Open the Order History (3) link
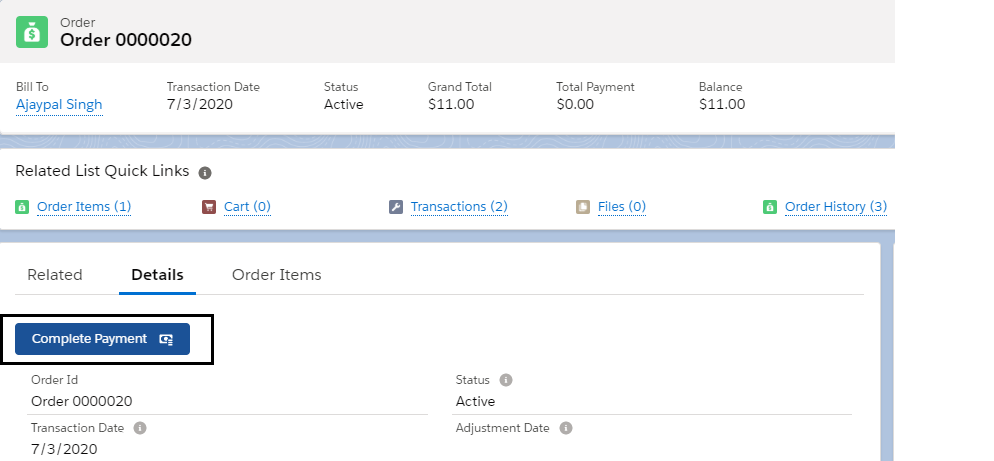994x461 pixels. pos(835,207)
